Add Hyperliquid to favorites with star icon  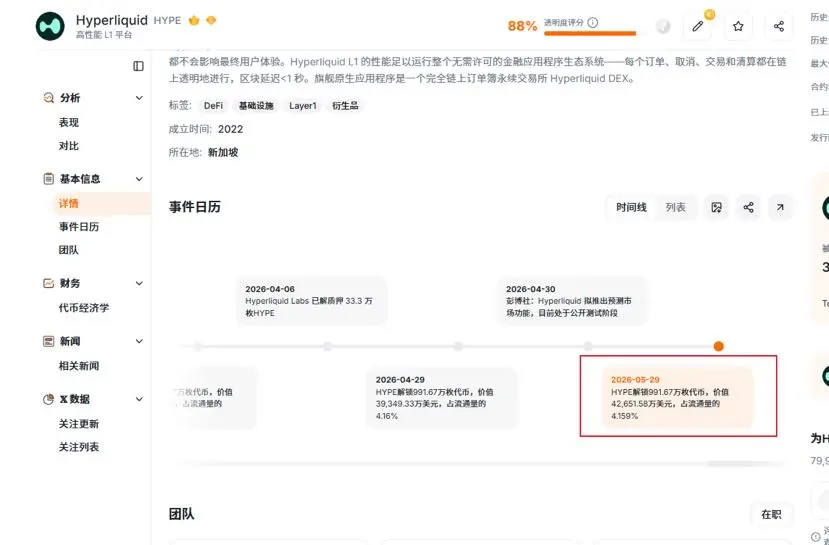tap(738, 26)
